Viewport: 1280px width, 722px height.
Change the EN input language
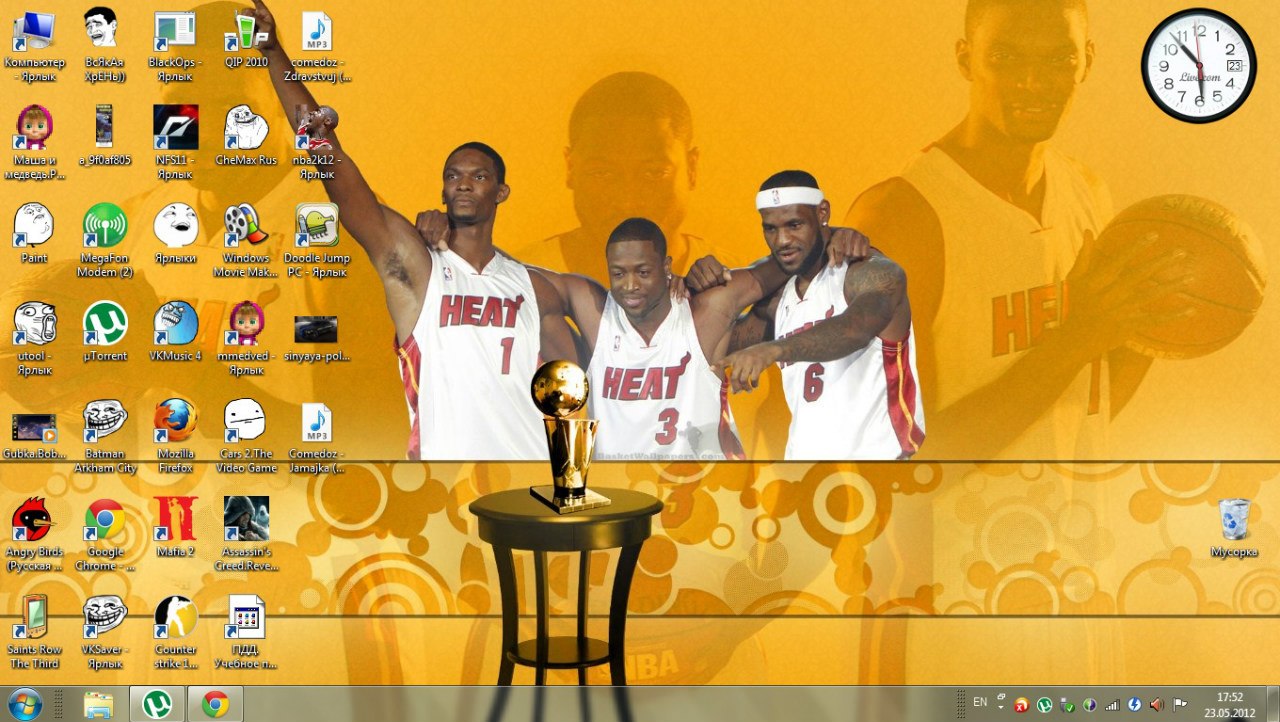(980, 703)
